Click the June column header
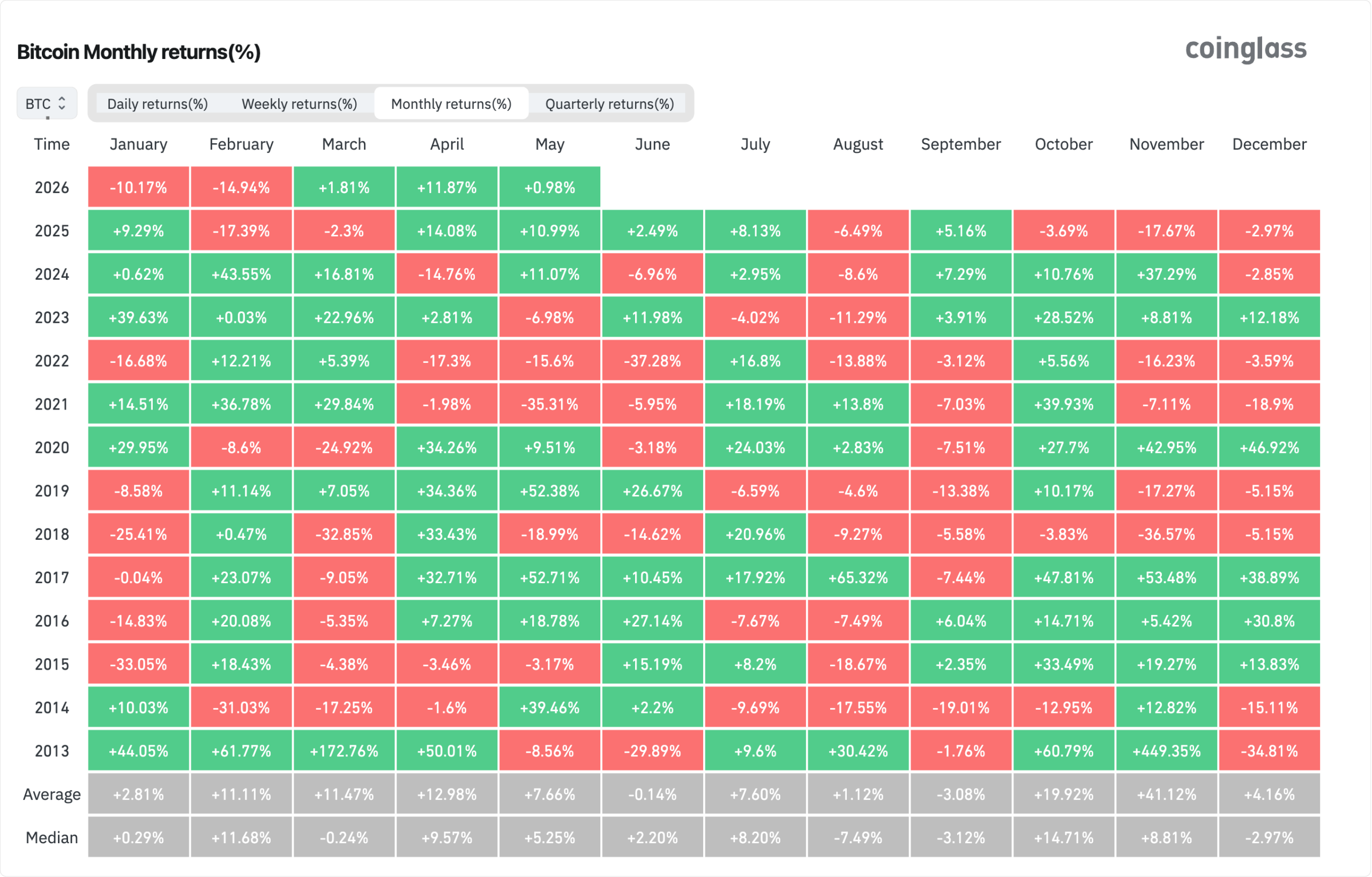Screen dimensions: 1372x877 [x=653, y=144]
